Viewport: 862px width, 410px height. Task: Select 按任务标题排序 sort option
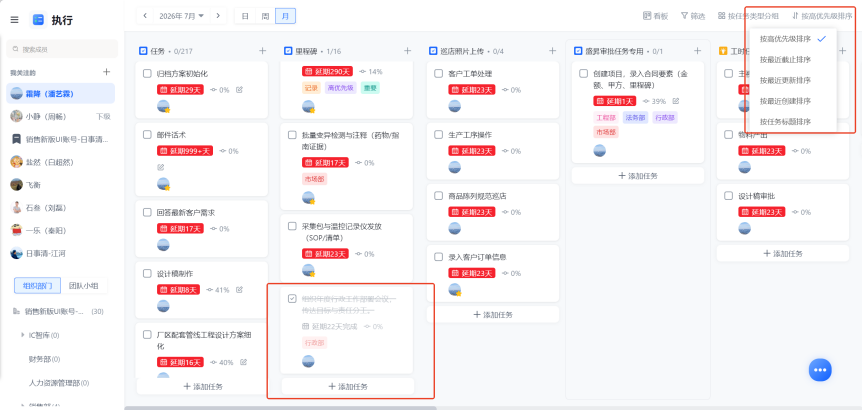[793, 121]
